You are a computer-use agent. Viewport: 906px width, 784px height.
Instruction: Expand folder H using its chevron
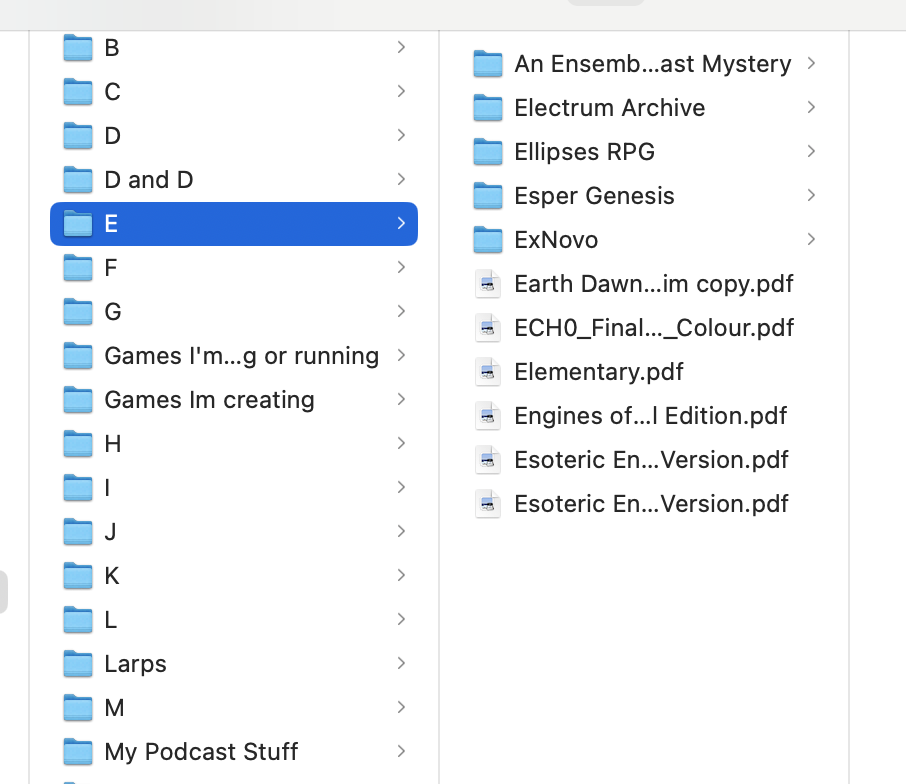point(401,443)
